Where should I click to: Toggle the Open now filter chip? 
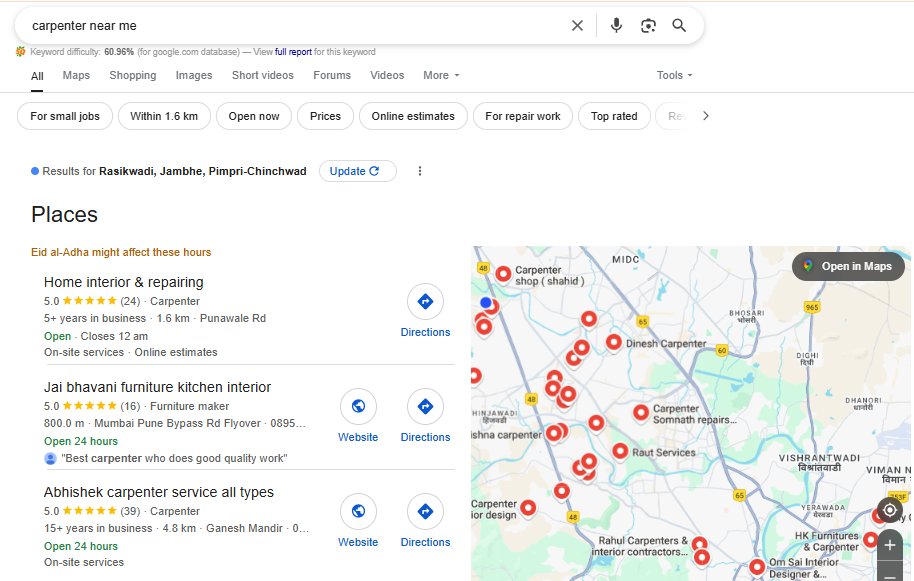254,116
